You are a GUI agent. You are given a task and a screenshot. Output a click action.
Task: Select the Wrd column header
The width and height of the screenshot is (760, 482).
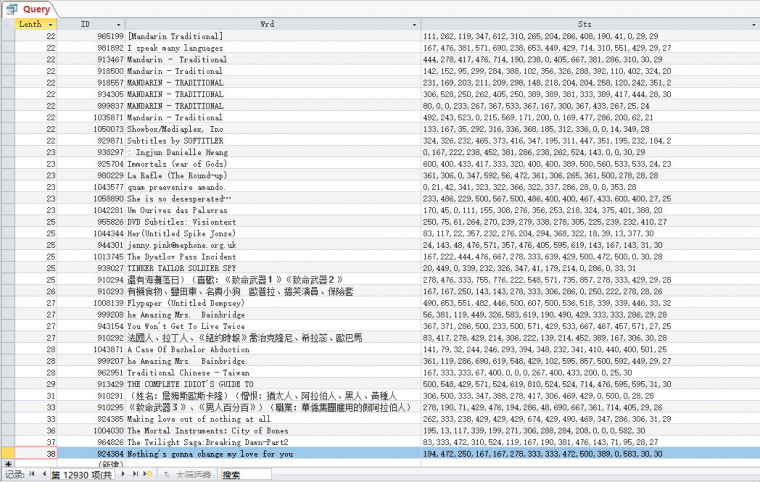[x=273, y=24]
